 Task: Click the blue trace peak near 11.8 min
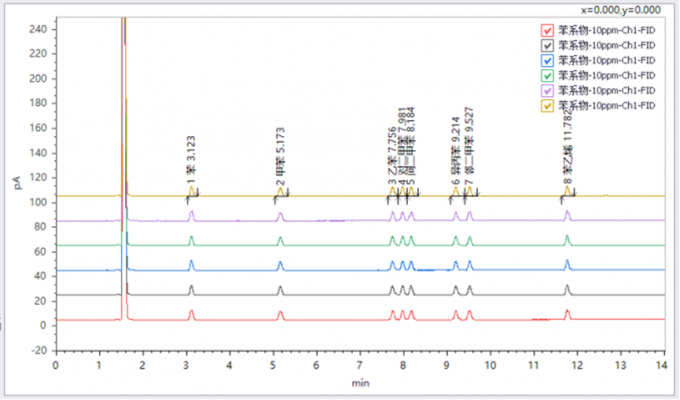567,264
